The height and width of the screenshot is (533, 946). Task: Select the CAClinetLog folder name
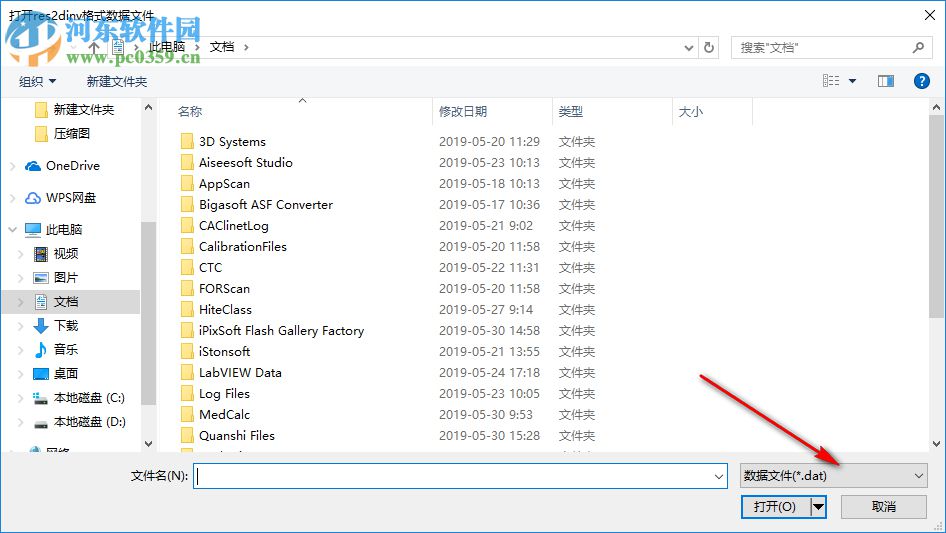(233, 226)
